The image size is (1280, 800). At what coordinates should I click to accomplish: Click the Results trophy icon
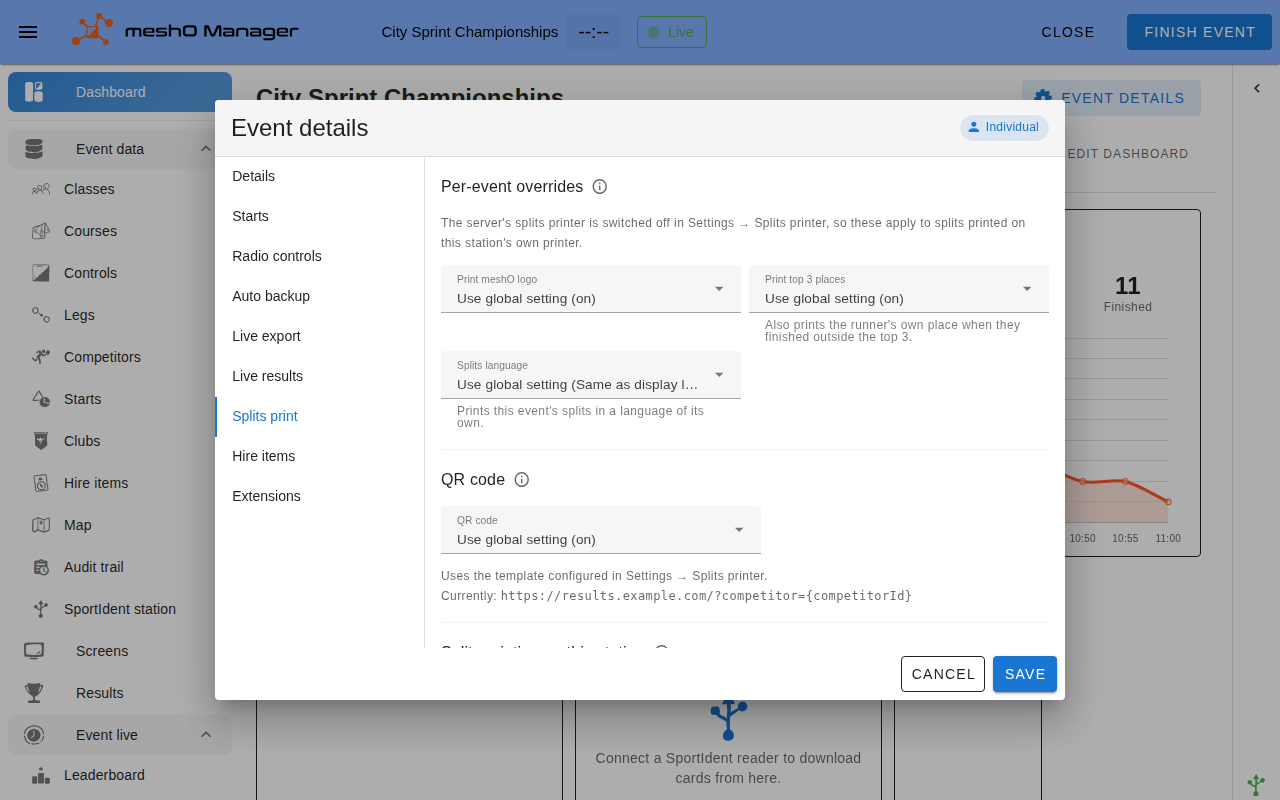[34, 693]
